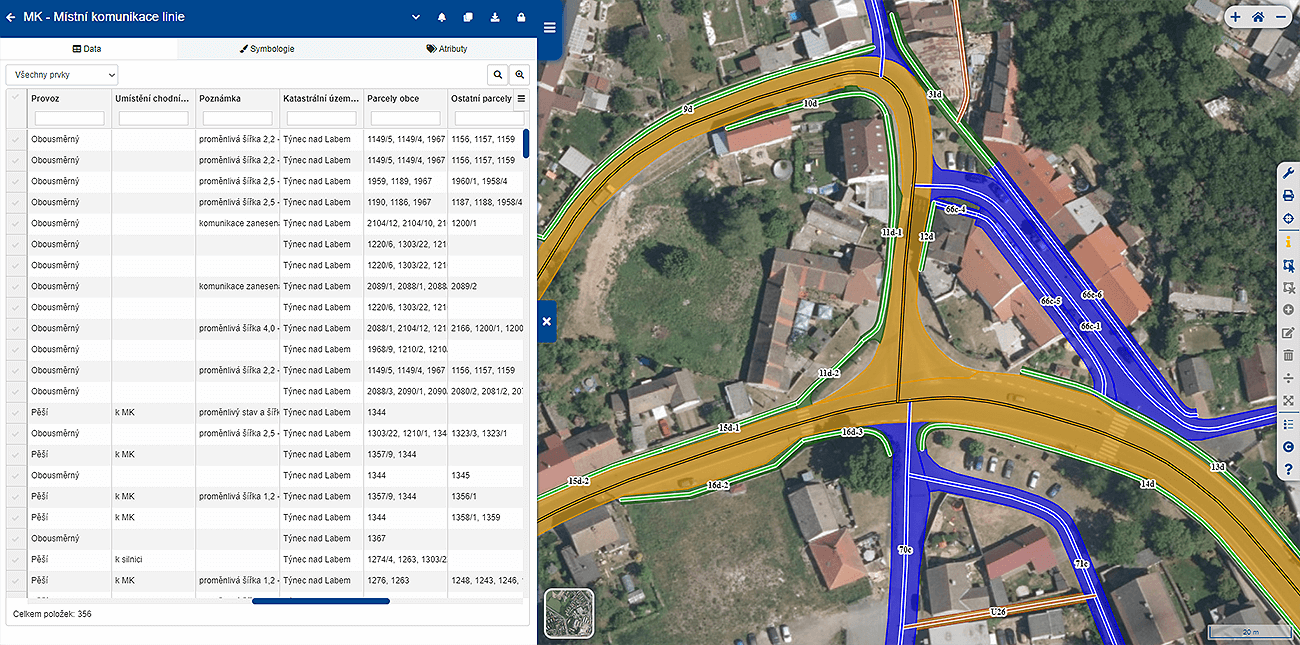Toggle the select-all checkbox in the table header
This screenshot has height=645, width=1300.
point(15,98)
